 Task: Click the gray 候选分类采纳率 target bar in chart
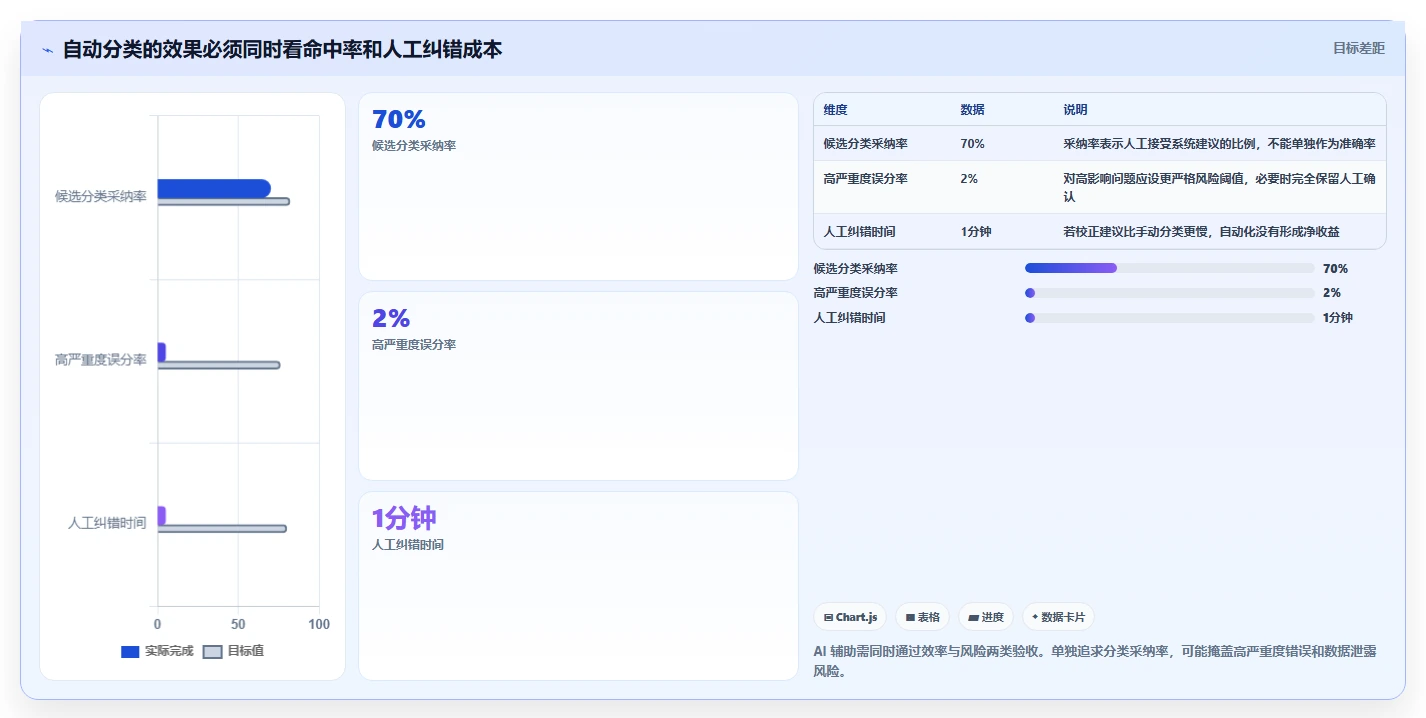pyautogui.click(x=223, y=202)
